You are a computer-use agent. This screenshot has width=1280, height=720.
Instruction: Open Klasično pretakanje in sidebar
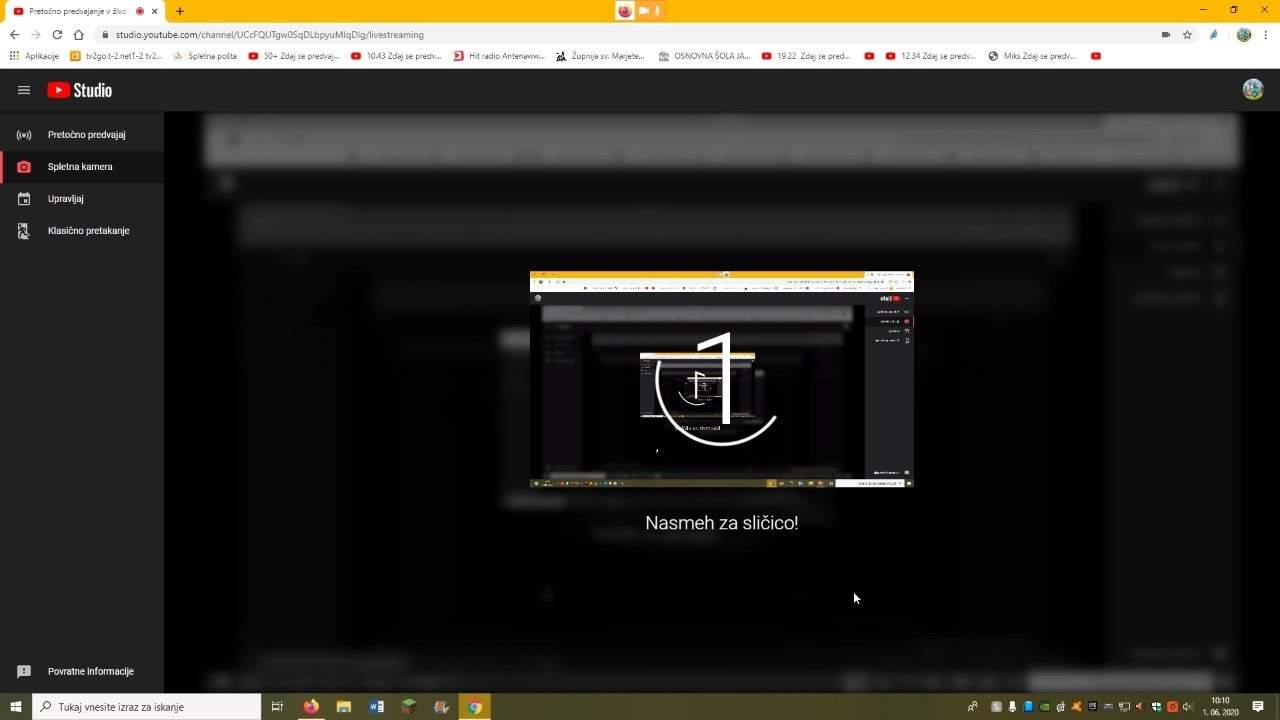click(x=82, y=231)
